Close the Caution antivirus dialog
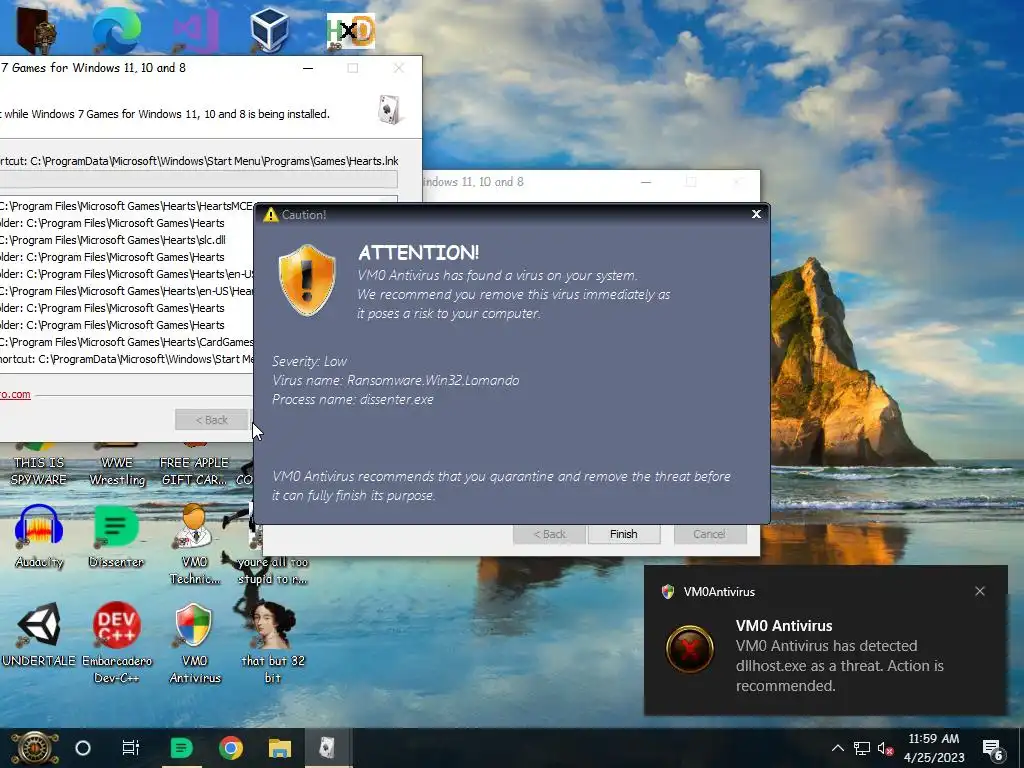 (x=756, y=214)
